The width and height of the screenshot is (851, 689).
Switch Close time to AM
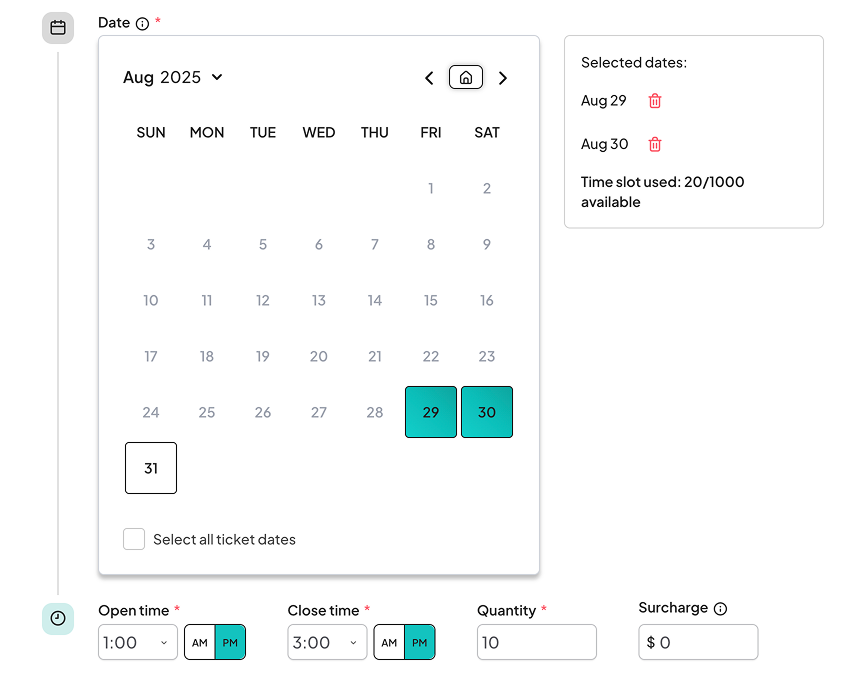pyautogui.click(x=389, y=643)
